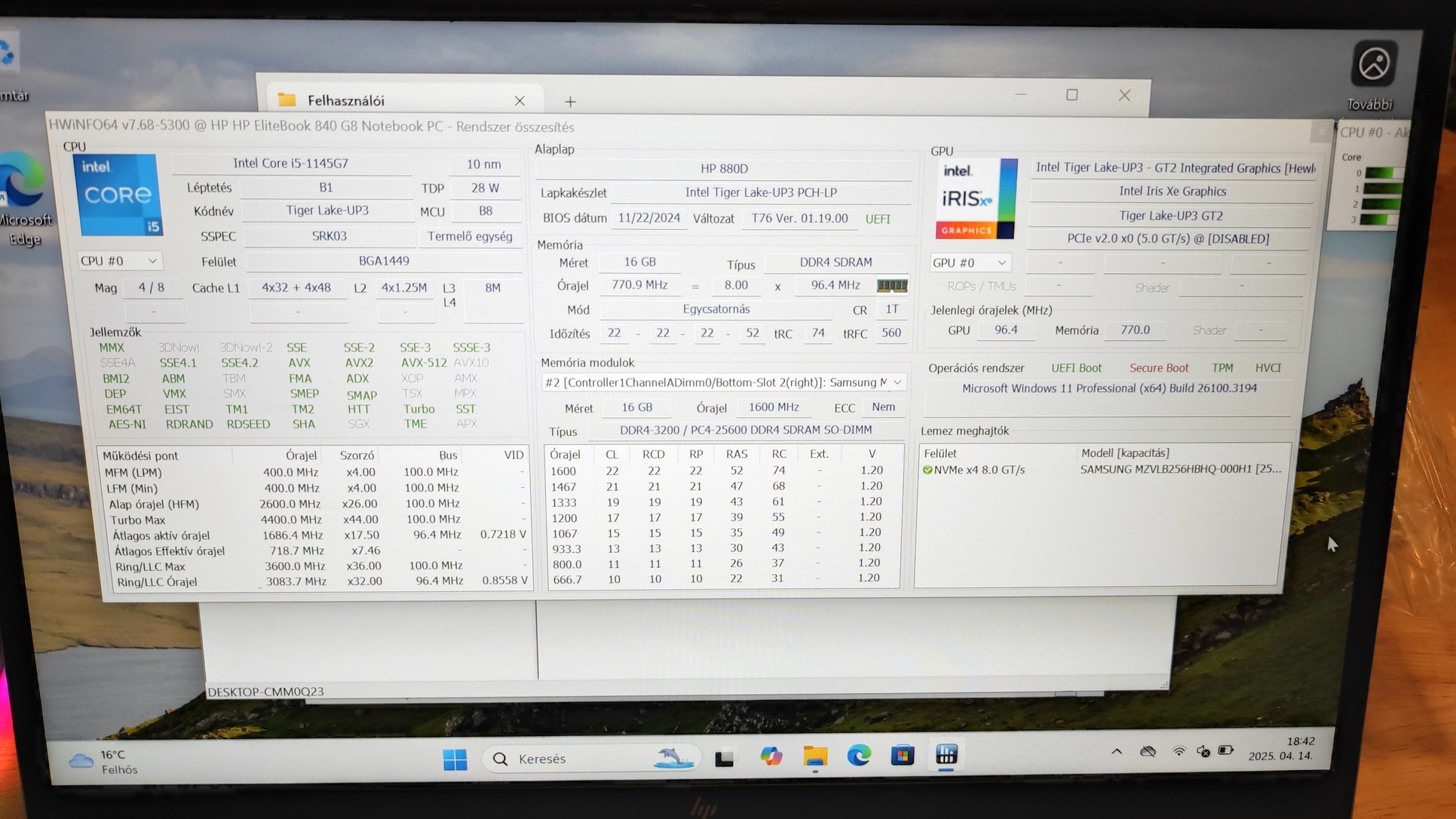
Task: Launch Copilot from the taskbar
Action: tap(771, 756)
